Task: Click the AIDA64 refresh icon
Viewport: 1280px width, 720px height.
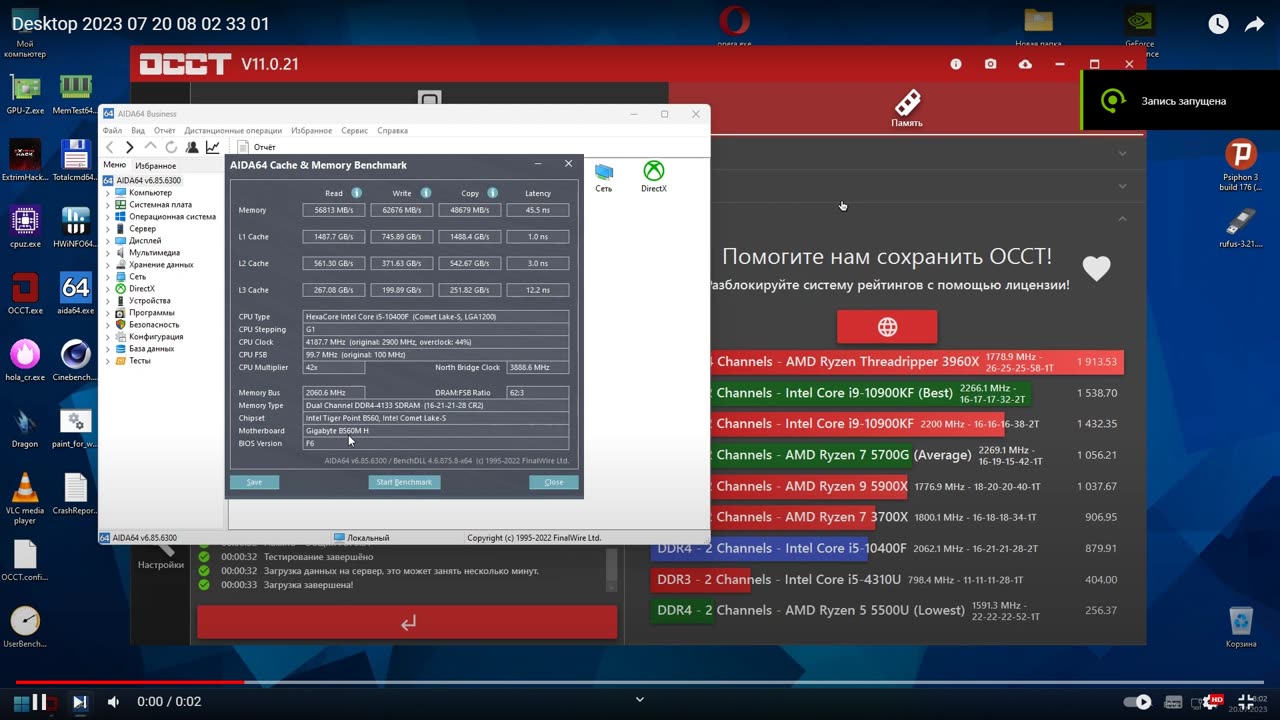Action: pos(171,147)
